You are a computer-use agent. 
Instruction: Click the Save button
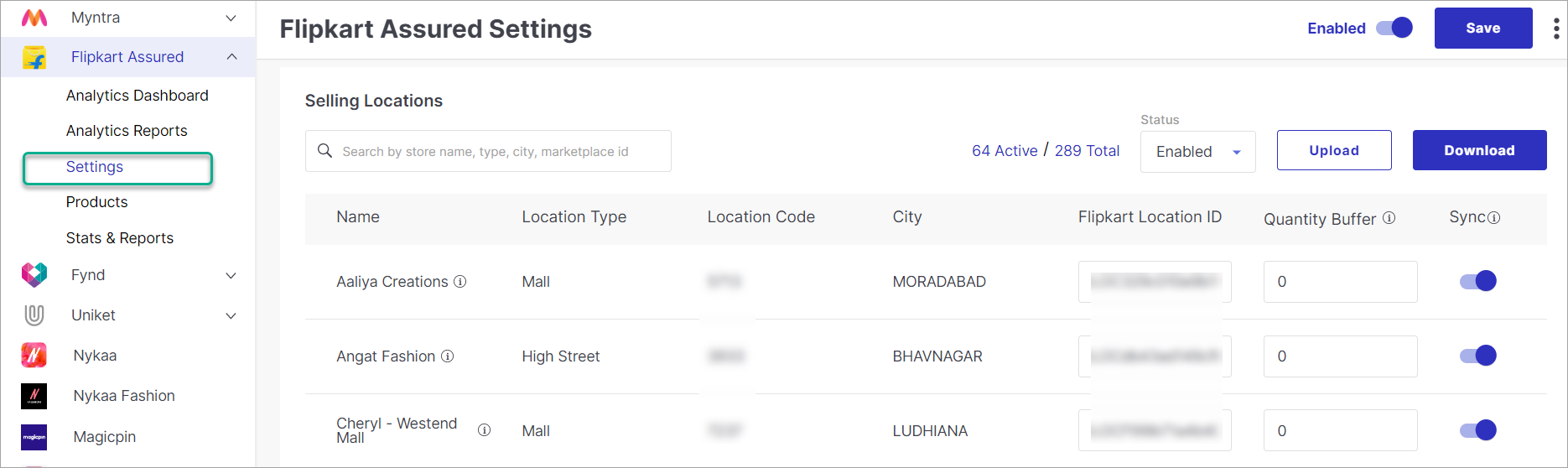(1482, 29)
